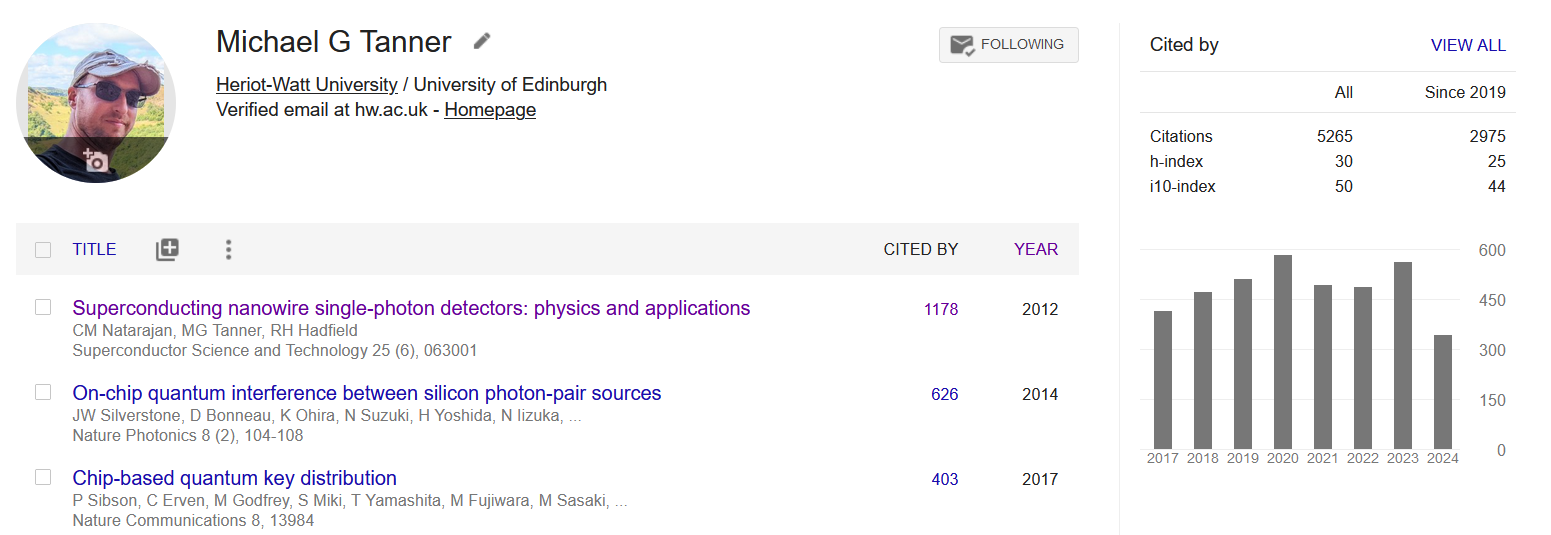Click the 2021 bar in citation chart
The width and height of the screenshot is (1551, 535).
[1322, 367]
